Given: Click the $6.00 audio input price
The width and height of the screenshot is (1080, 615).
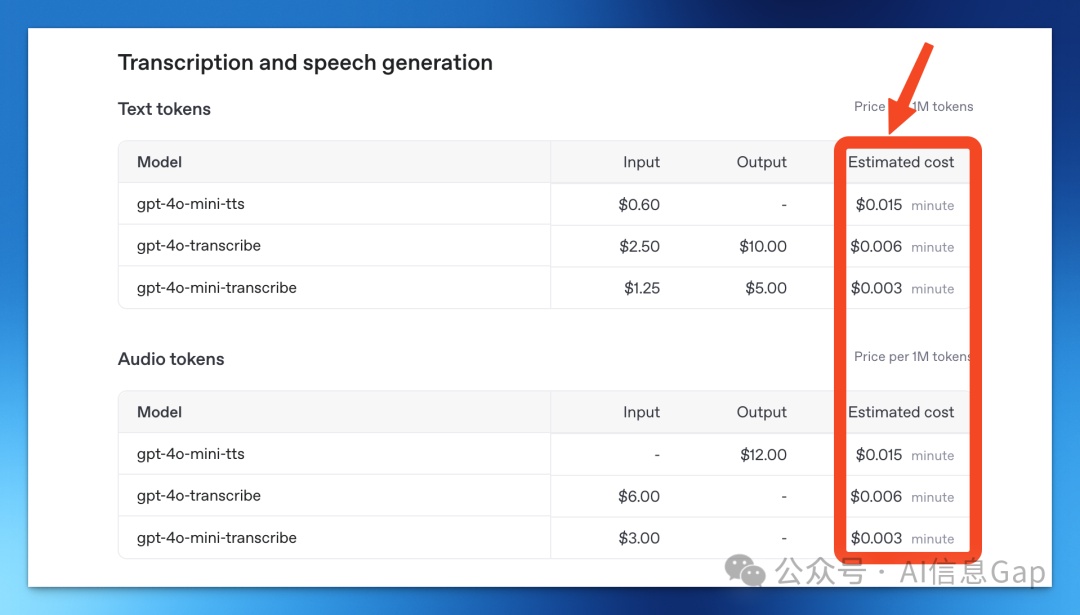Looking at the screenshot, I should pos(639,496).
